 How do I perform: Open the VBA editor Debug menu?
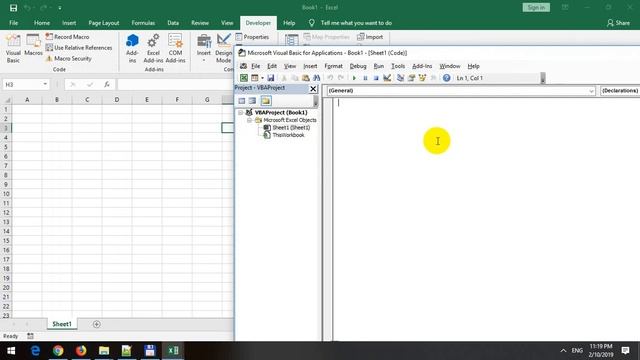coord(358,66)
